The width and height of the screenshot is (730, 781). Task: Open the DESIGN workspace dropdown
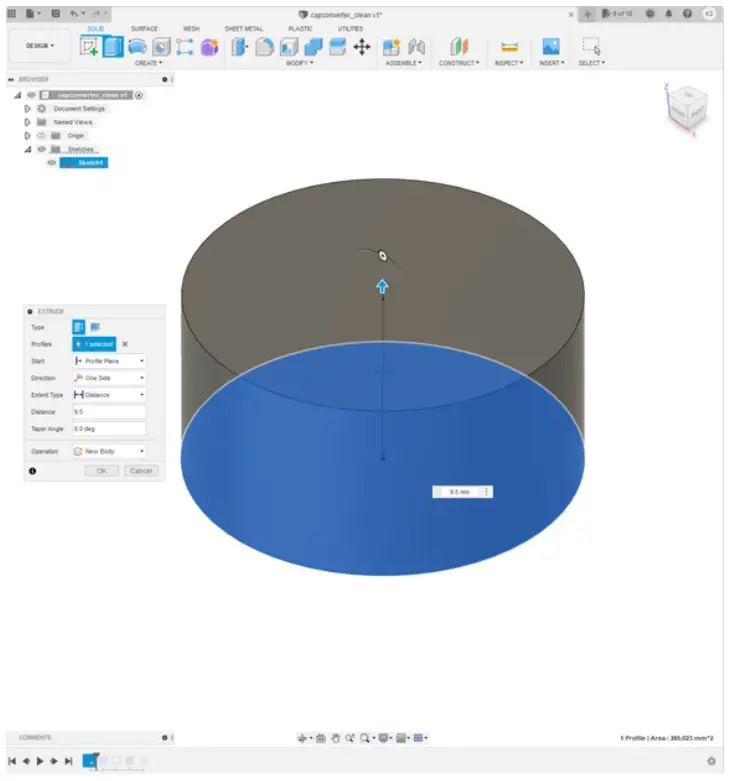point(40,45)
